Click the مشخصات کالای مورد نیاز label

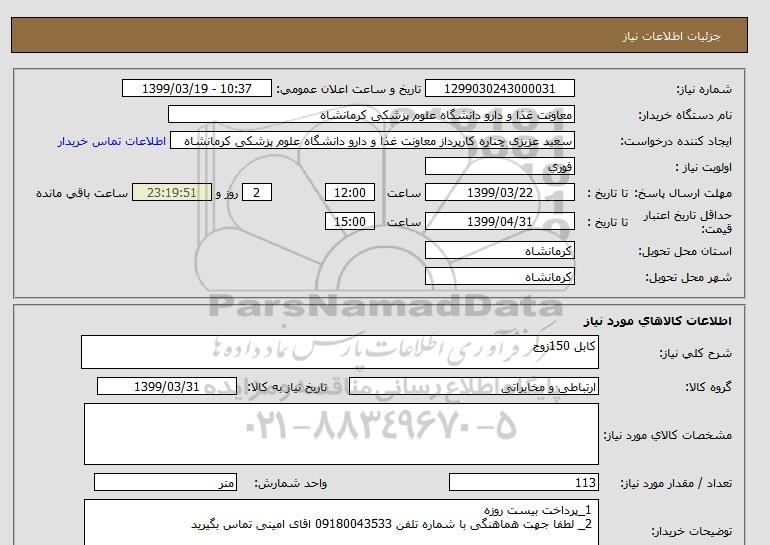(667, 435)
